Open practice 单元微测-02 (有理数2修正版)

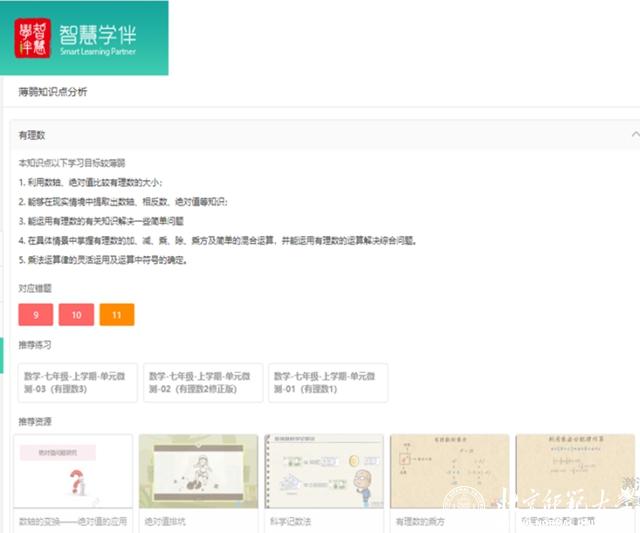tap(202, 382)
